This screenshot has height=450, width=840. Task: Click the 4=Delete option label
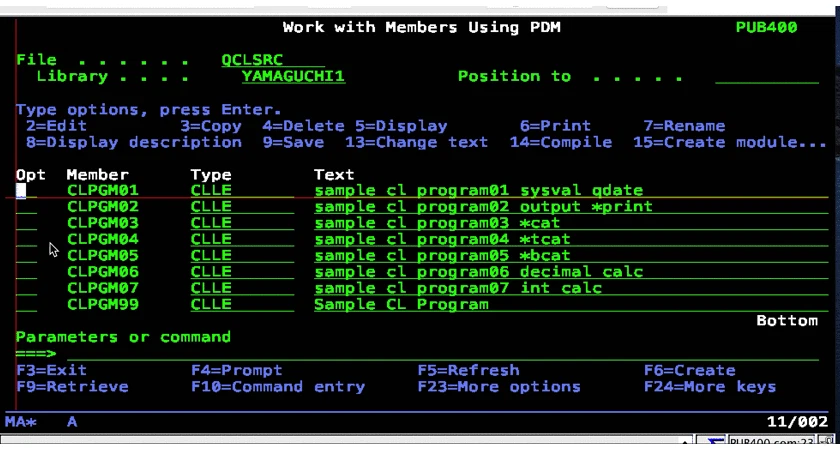(303, 126)
